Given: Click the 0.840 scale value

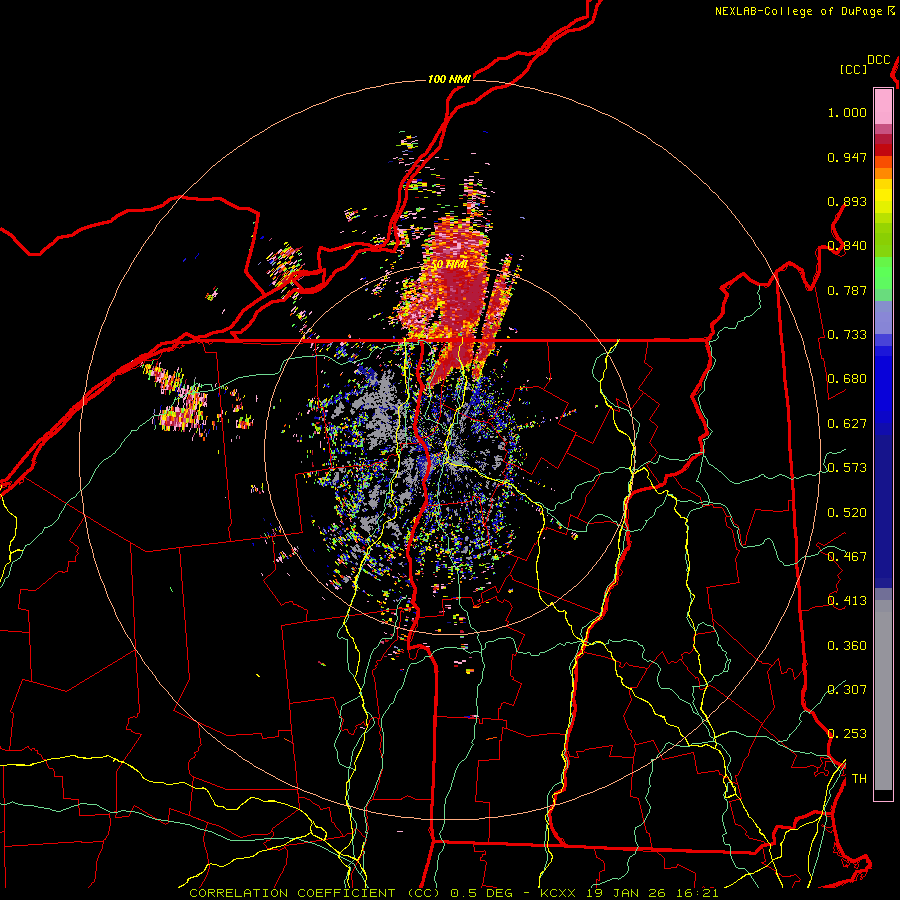Looking at the screenshot, I should point(847,246).
